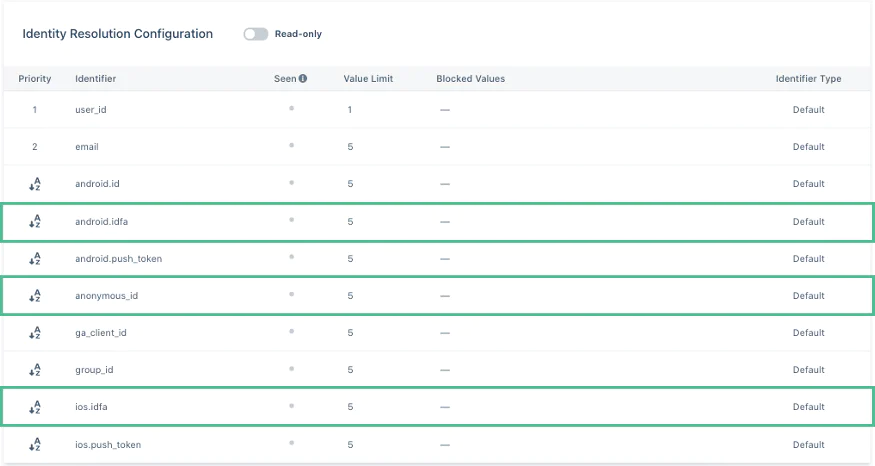Click the seen dot for anonymous_id
Viewport: 875px width, 466px height.
(x=291, y=294)
